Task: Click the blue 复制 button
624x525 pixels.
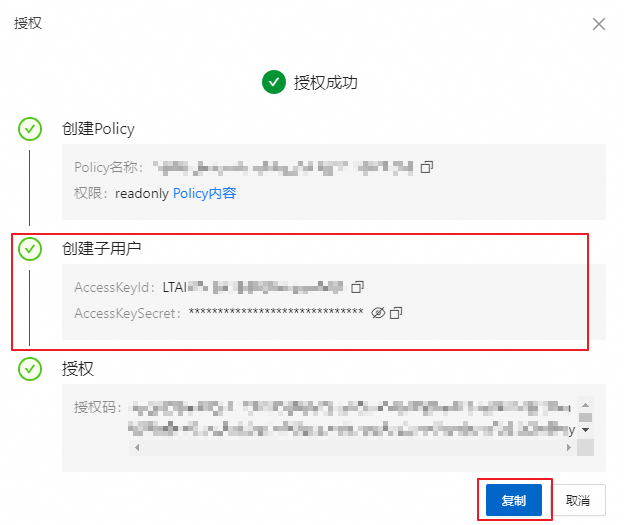Action: [514, 500]
